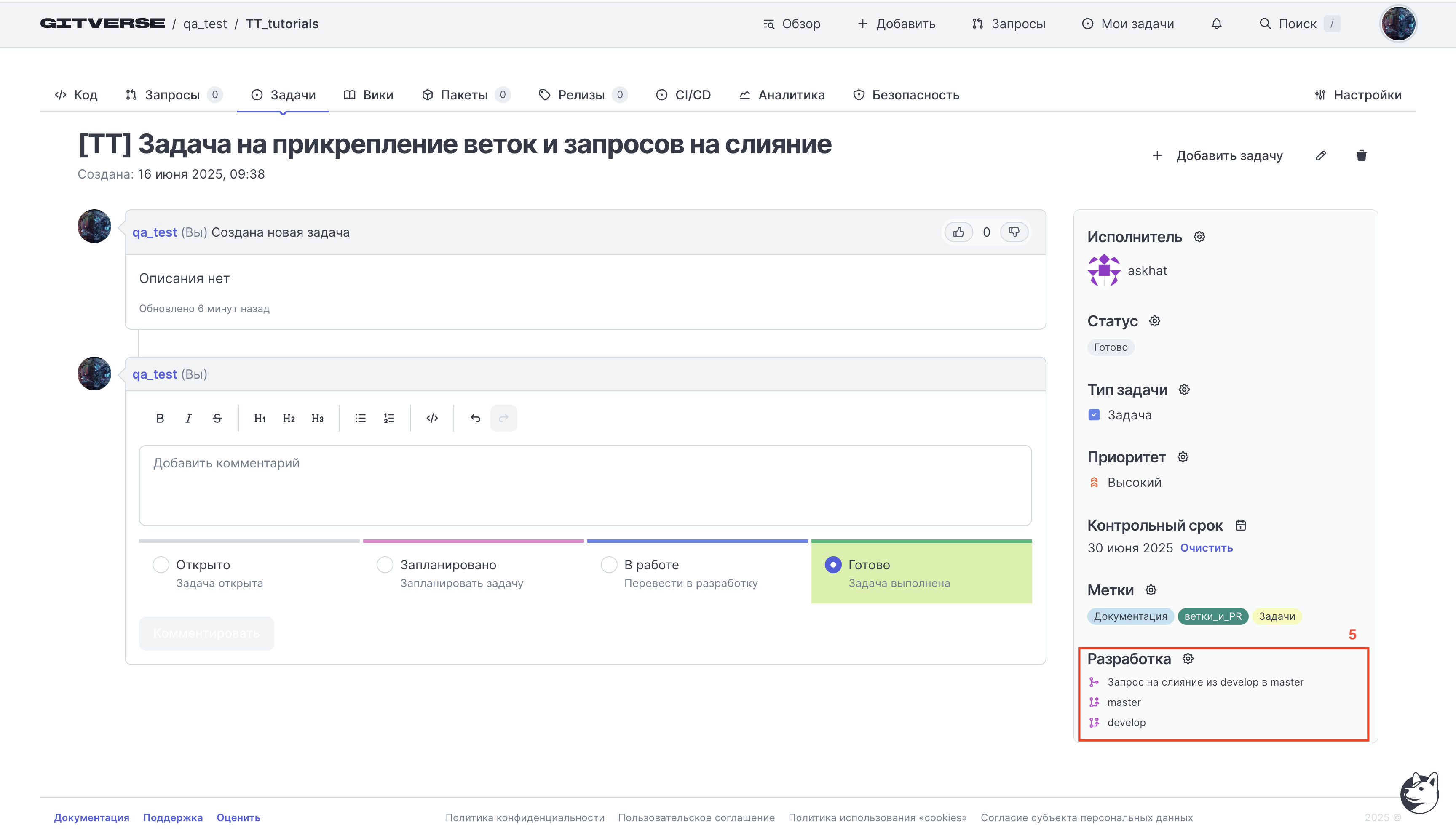
Task: Open the Релизы tab
Action: pos(583,95)
